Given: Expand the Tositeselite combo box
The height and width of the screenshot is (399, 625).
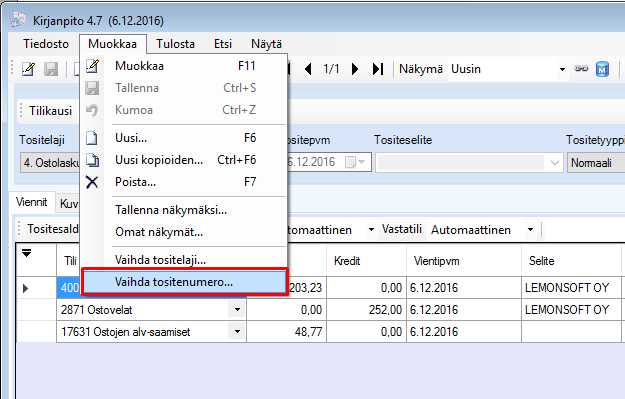Looking at the screenshot, I should pos(554,163).
